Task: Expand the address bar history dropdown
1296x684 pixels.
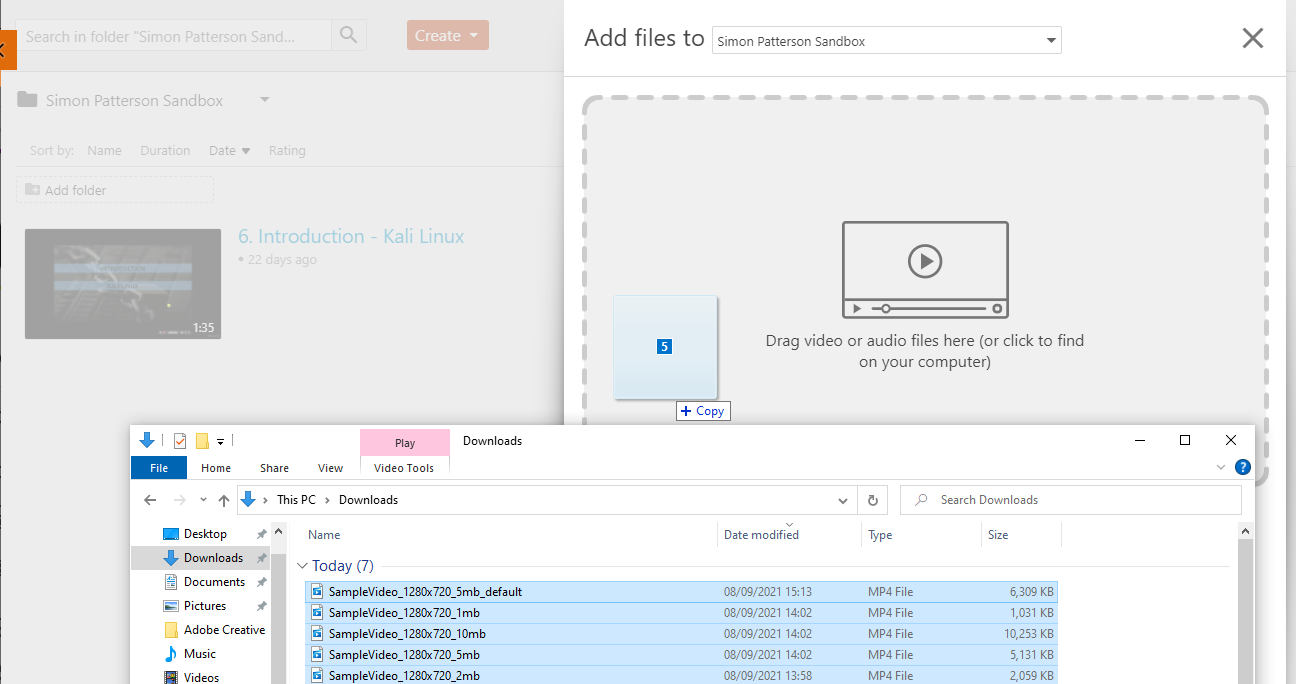Action: pos(844,500)
